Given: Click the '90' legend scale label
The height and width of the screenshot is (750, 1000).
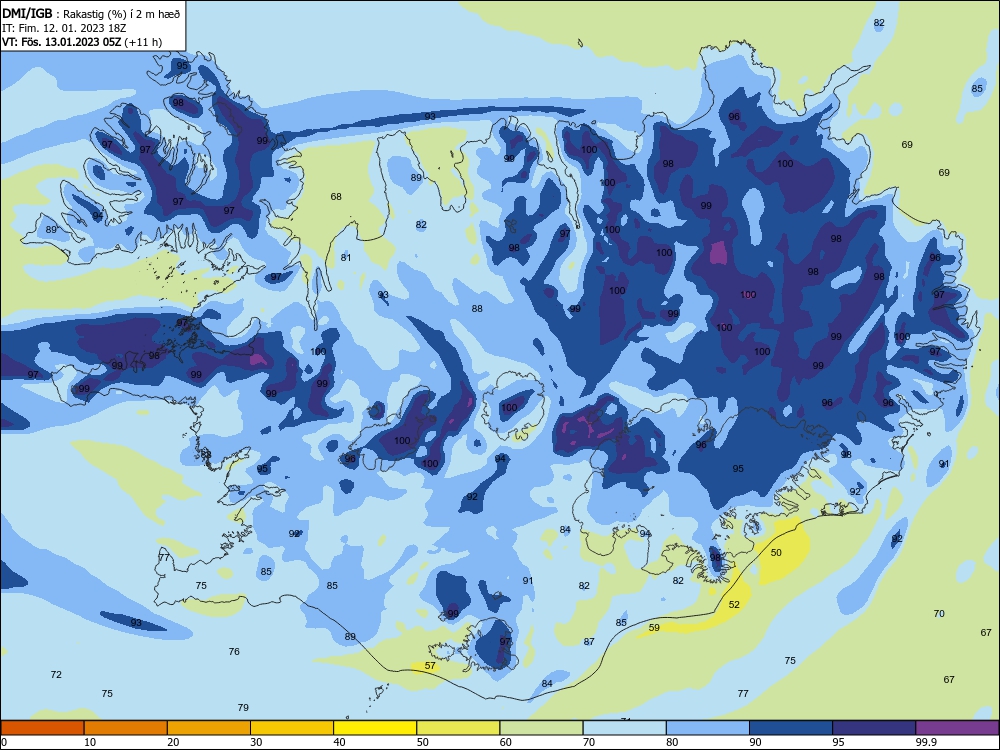Looking at the screenshot, I should coord(755,742).
